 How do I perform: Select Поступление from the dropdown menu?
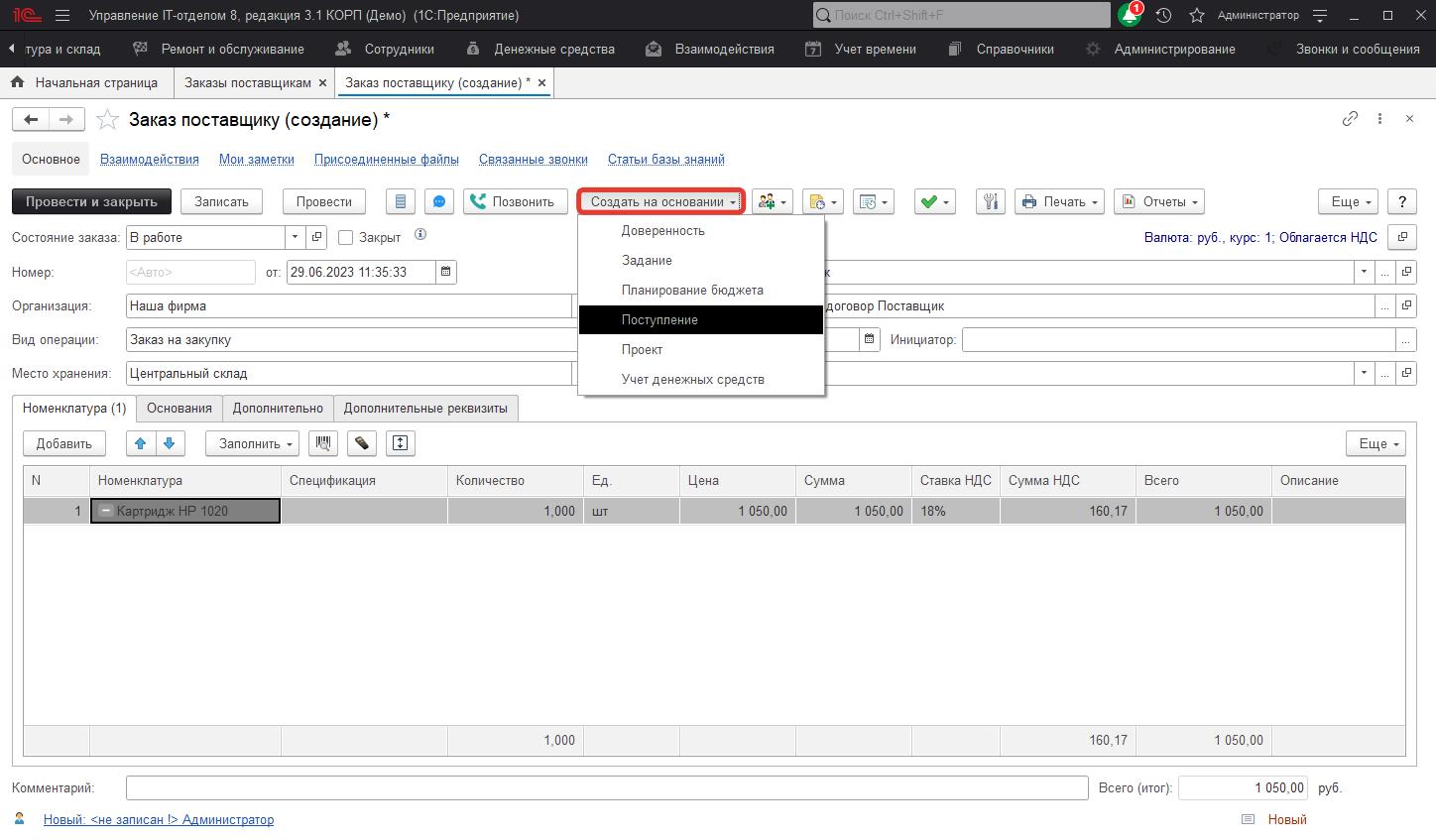tap(659, 320)
